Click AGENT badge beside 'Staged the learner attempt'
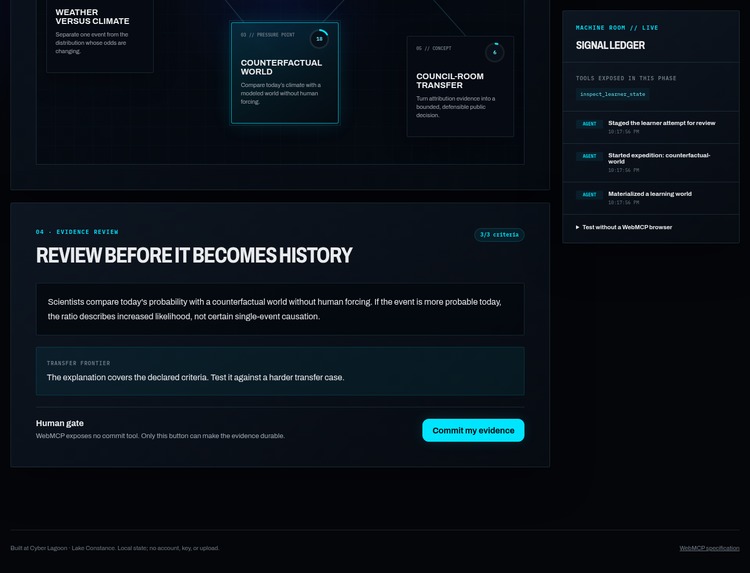The width and height of the screenshot is (750, 573). coord(589,124)
